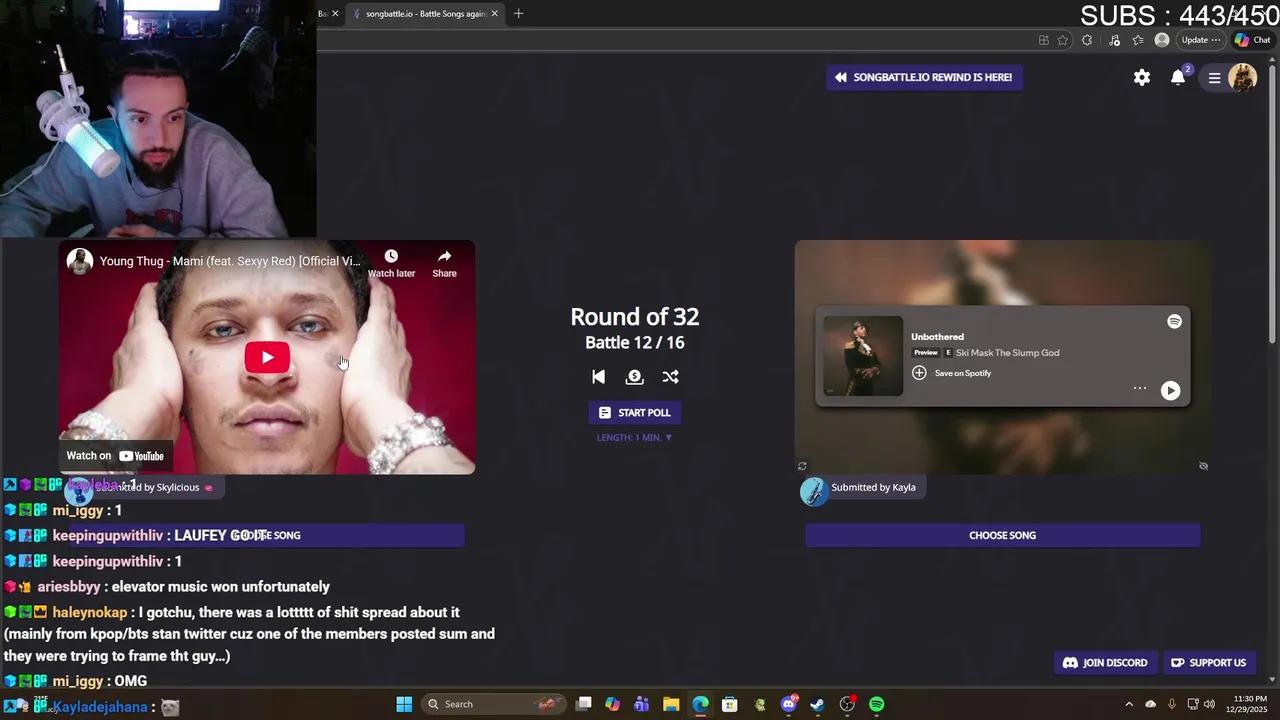
Task: Open the hamburger menu
Action: [x=1214, y=77]
